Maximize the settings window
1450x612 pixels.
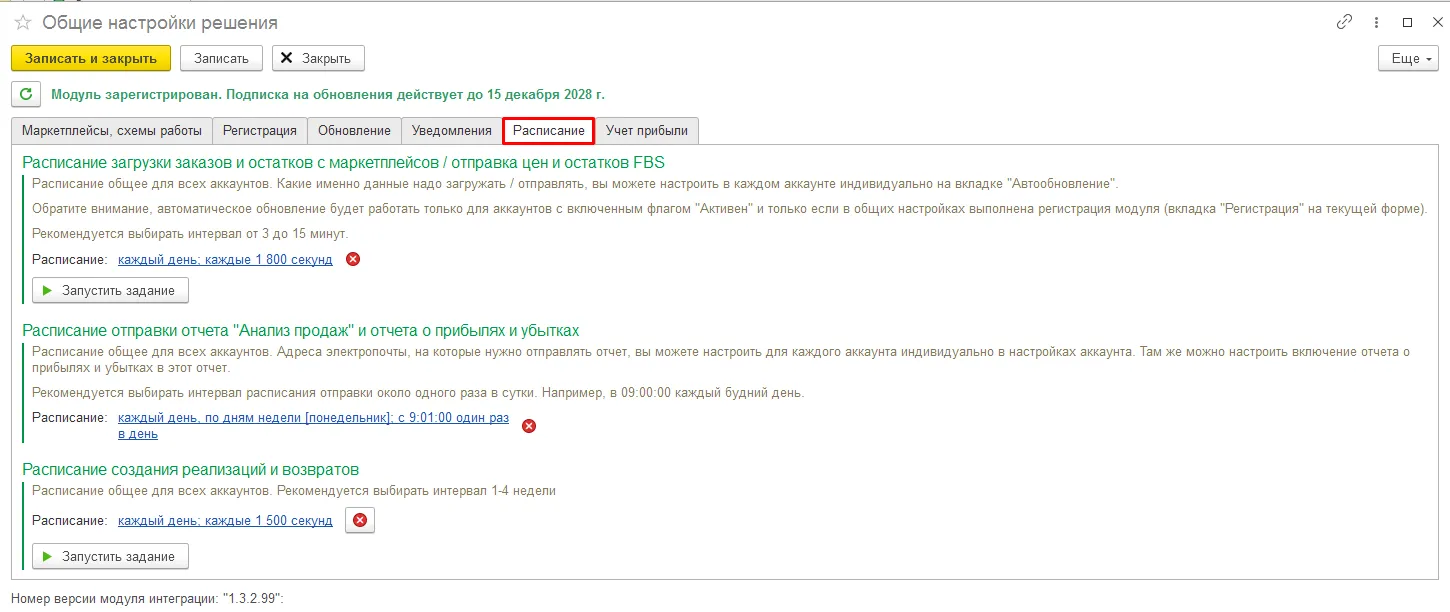point(1407,22)
